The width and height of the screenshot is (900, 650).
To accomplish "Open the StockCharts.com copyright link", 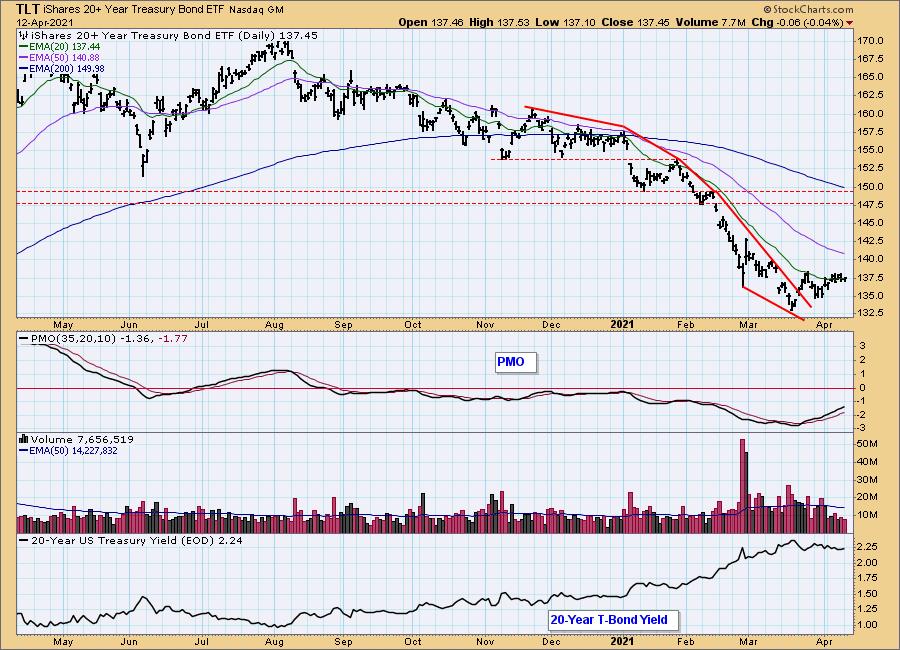I will coord(808,9).
